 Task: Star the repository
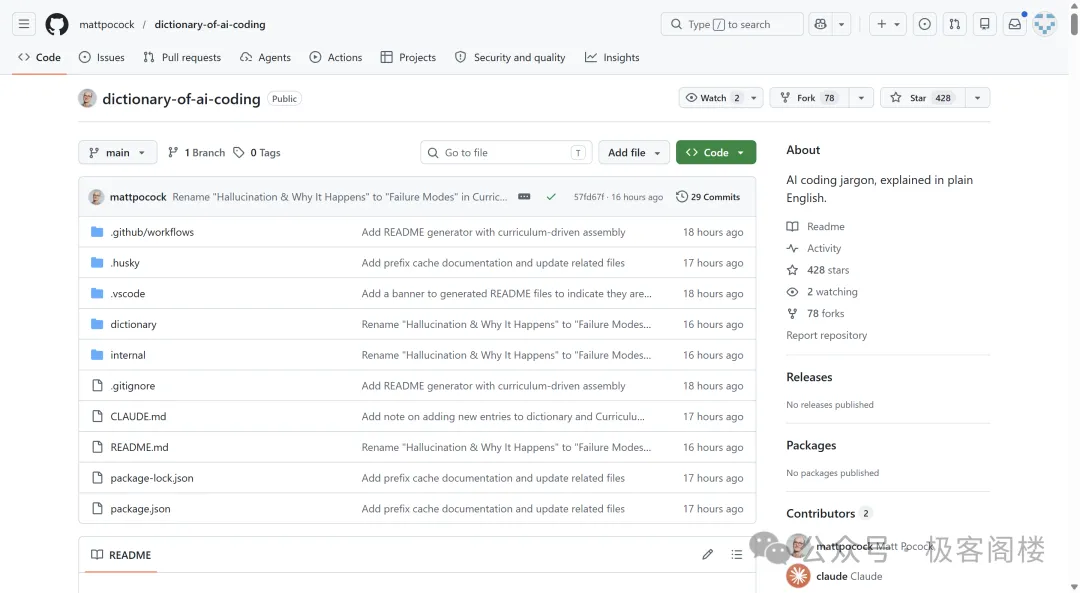click(922, 98)
